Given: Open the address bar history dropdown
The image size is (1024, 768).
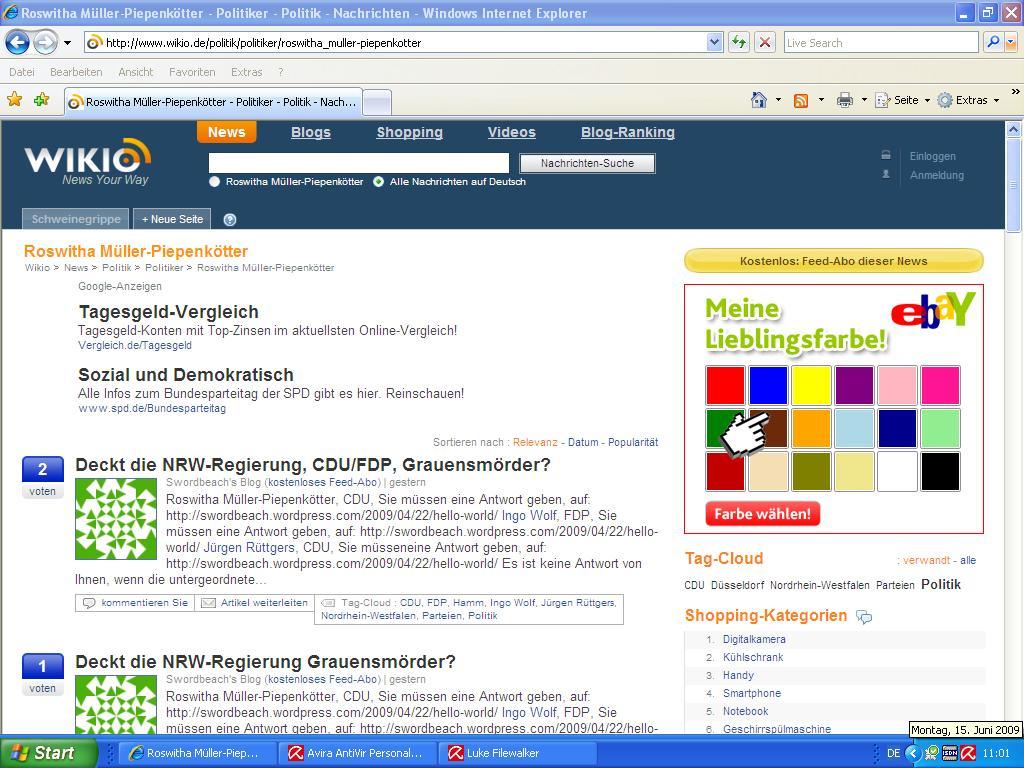Looking at the screenshot, I should pyautogui.click(x=714, y=42).
